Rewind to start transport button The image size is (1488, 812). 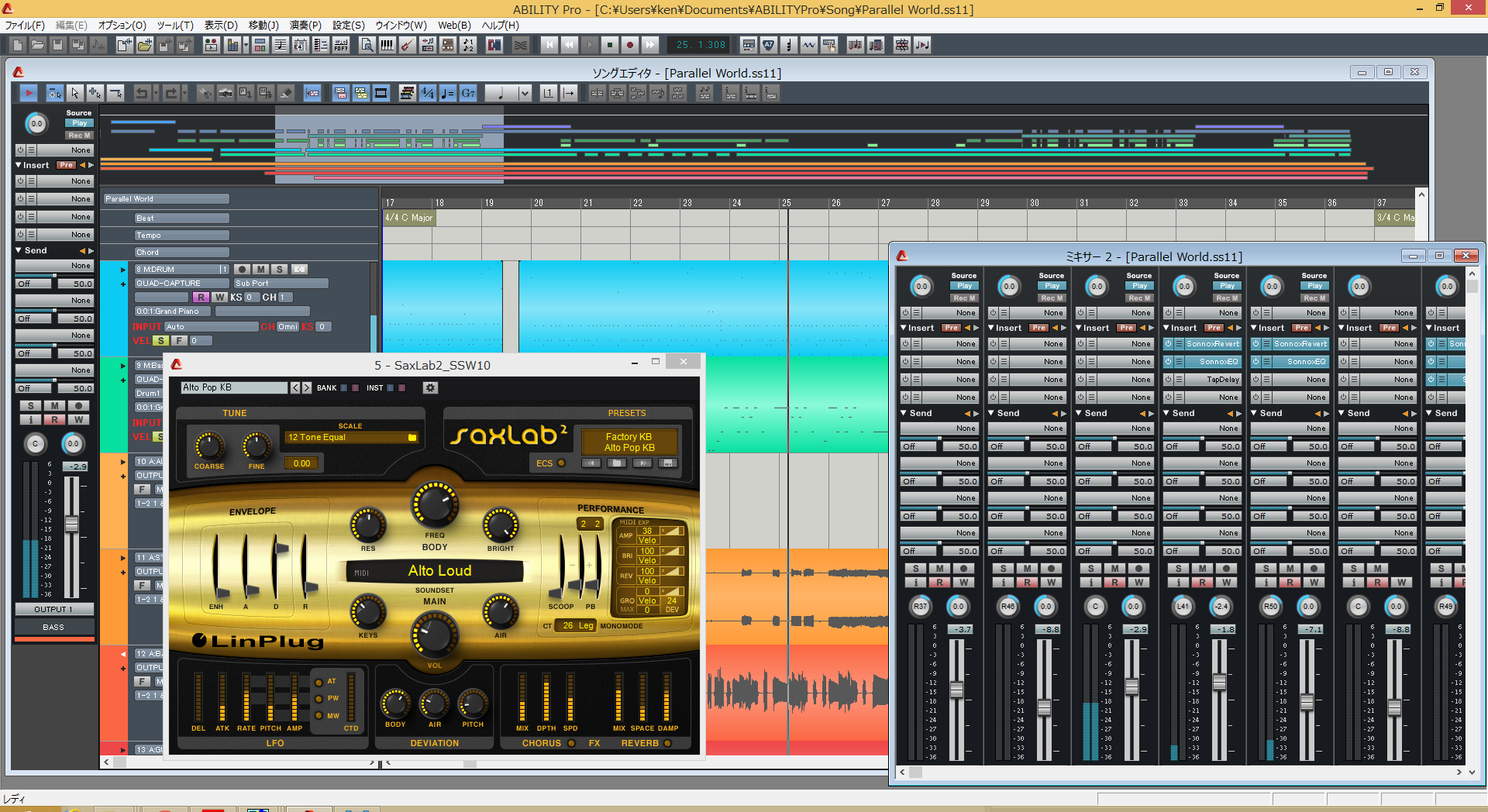549,45
